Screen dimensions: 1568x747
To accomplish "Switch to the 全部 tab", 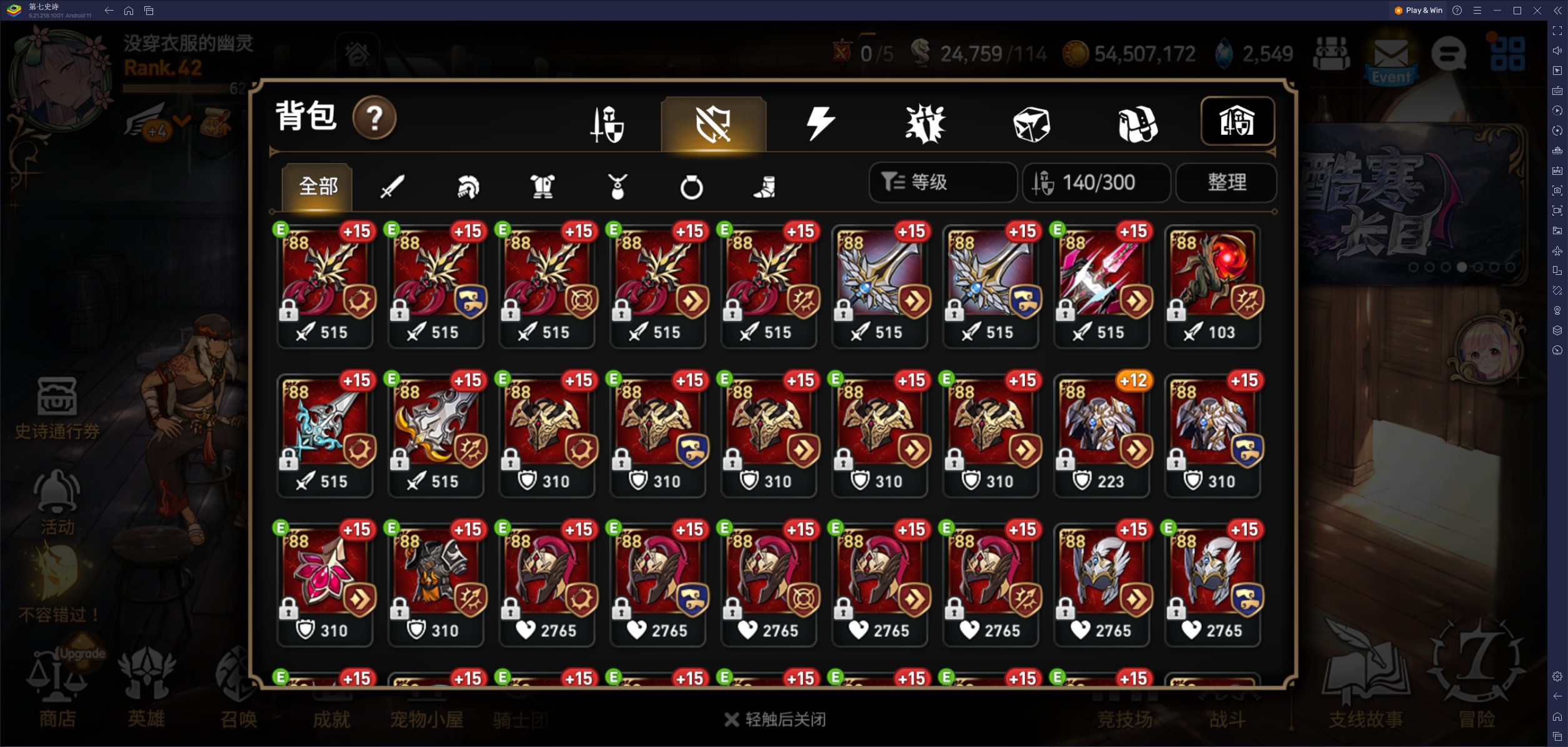I will (317, 186).
